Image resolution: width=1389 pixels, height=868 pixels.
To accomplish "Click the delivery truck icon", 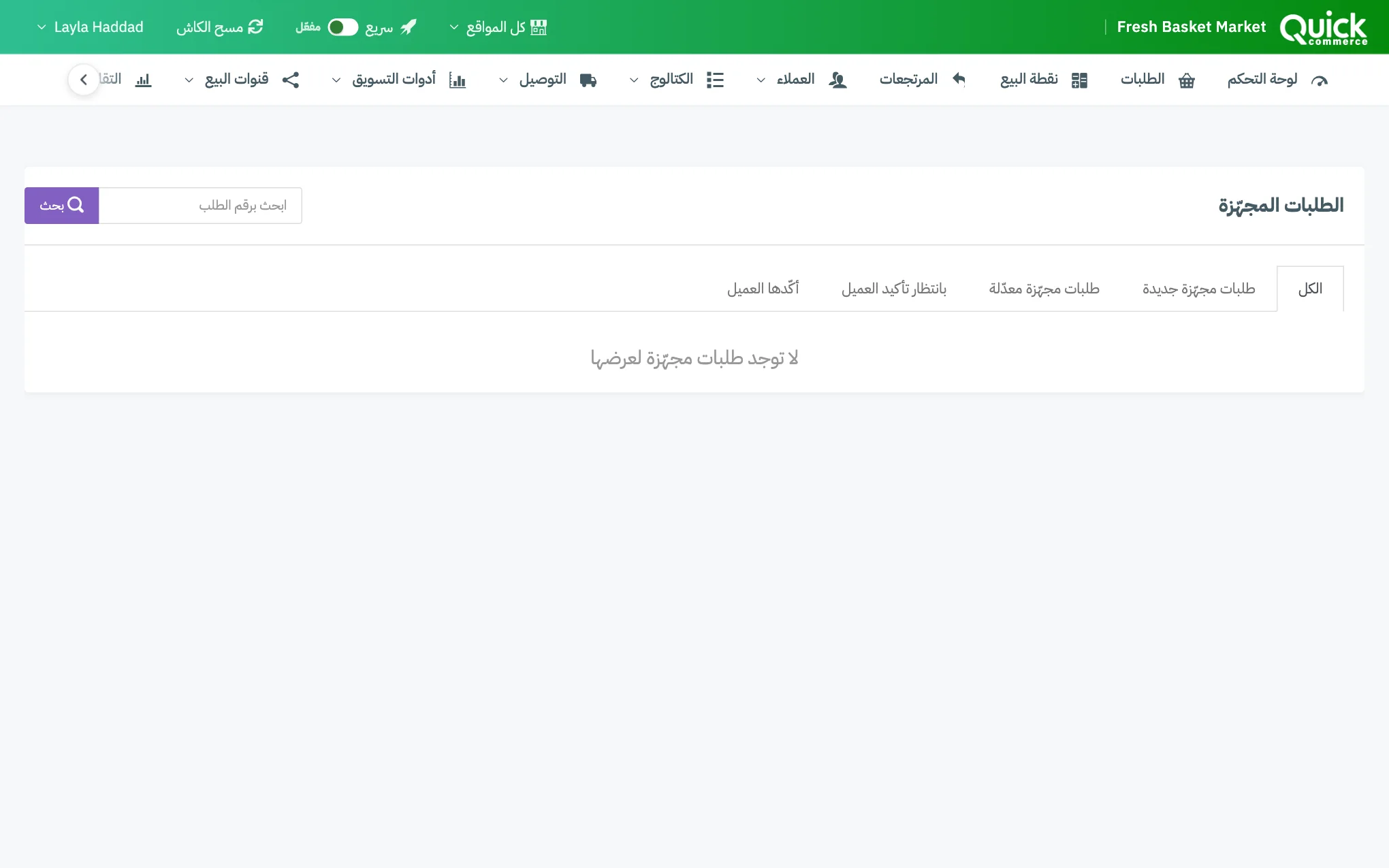I will tap(588, 80).
